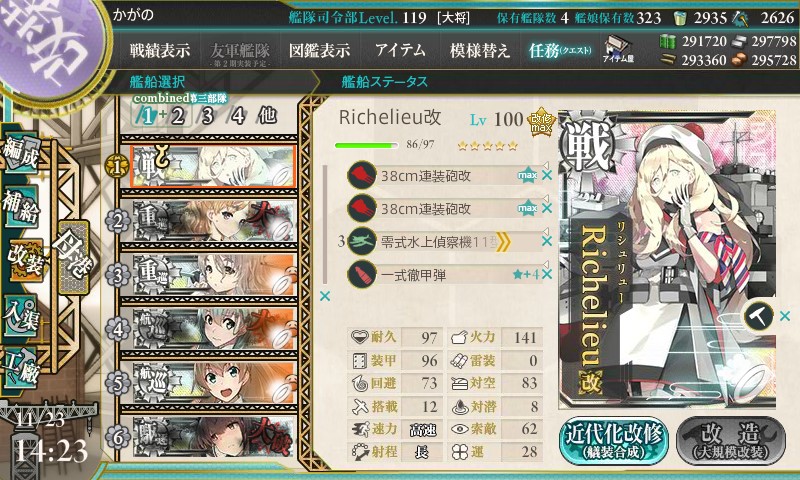800x480 pixels.
Task: Open the 図鑑表示 menu item
Action: click(x=319, y=50)
